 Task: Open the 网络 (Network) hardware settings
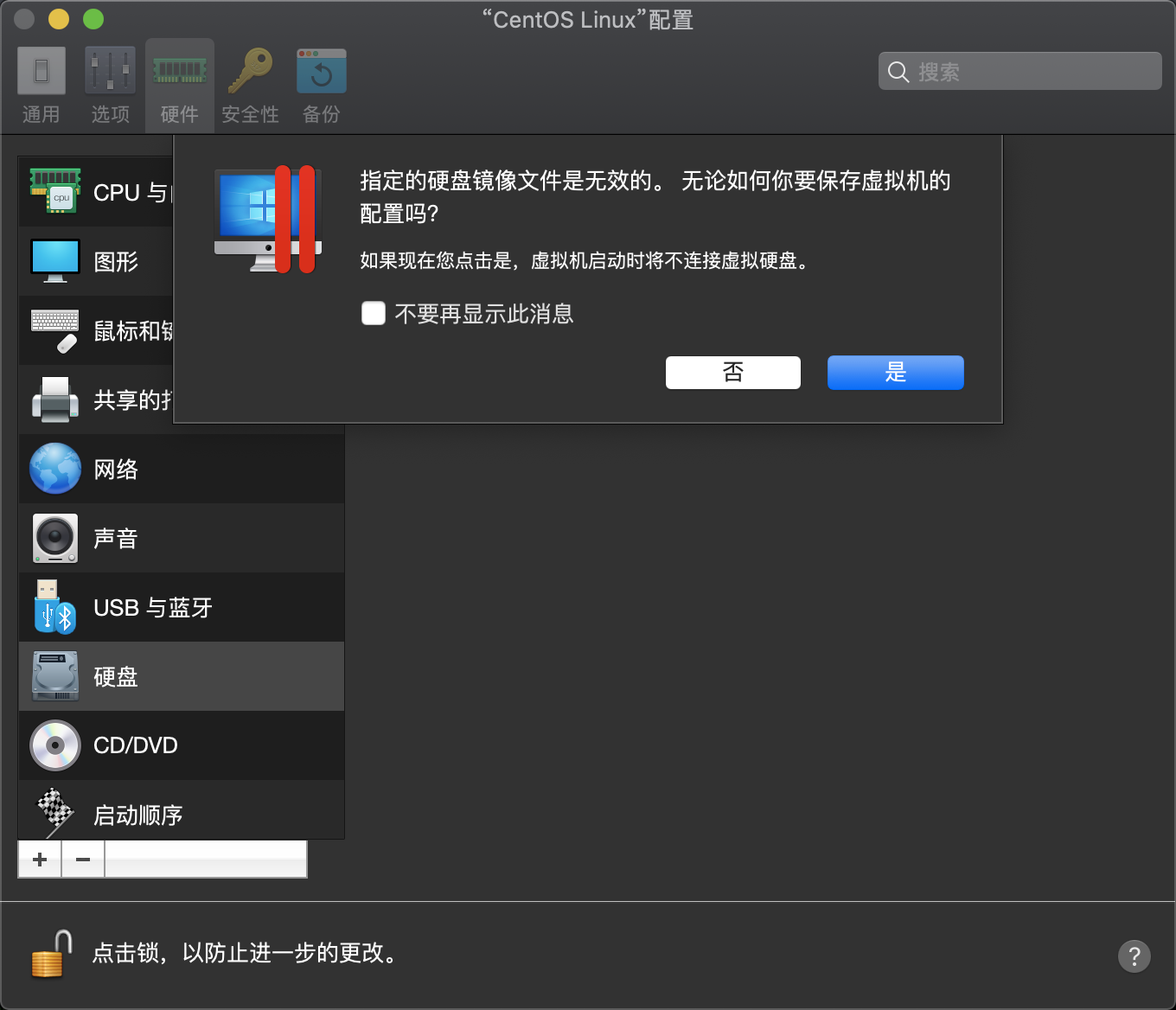(x=117, y=469)
